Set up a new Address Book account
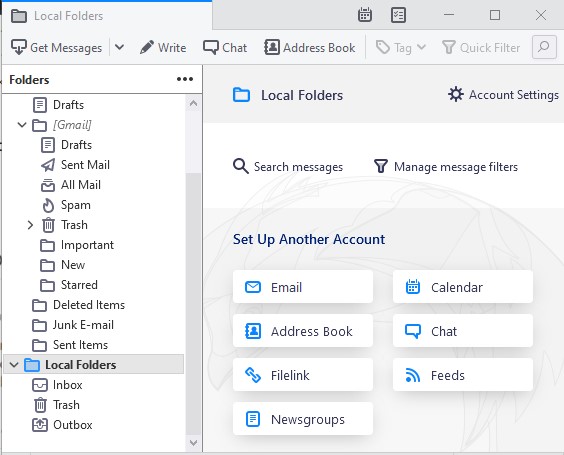Viewport: 564px width, 455px height. (303, 331)
